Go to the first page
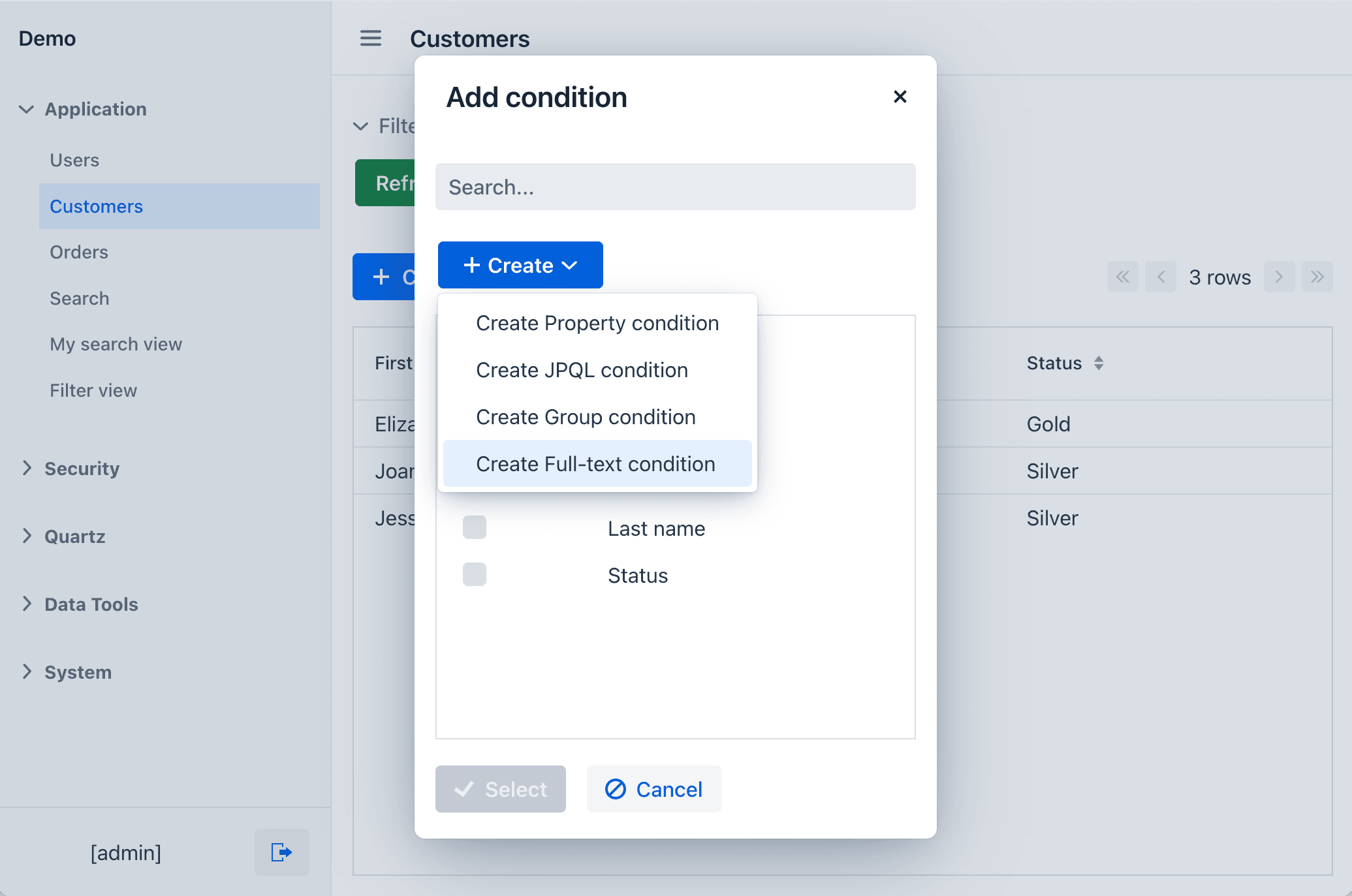The image size is (1352, 896). tap(1122, 277)
